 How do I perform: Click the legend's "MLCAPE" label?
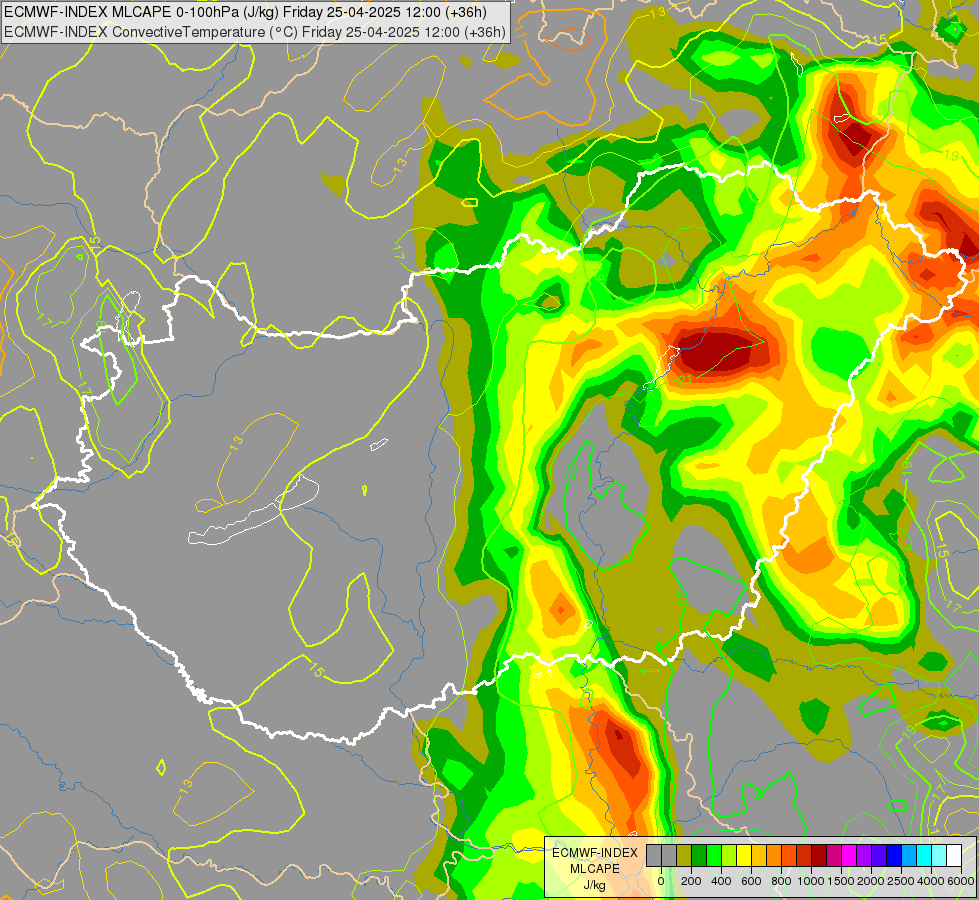(595, 869)
